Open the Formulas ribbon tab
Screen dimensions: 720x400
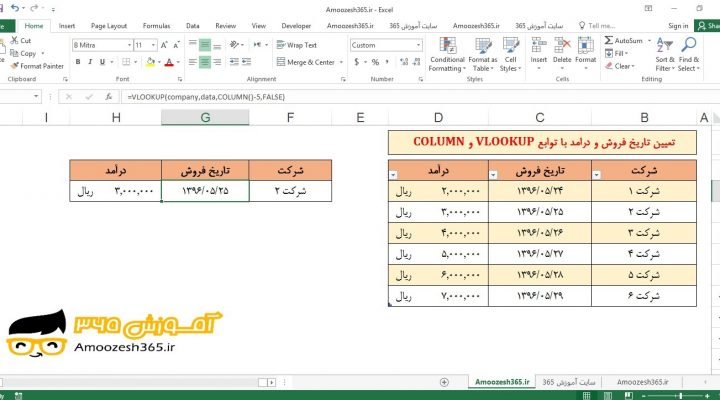coord(156,26)
